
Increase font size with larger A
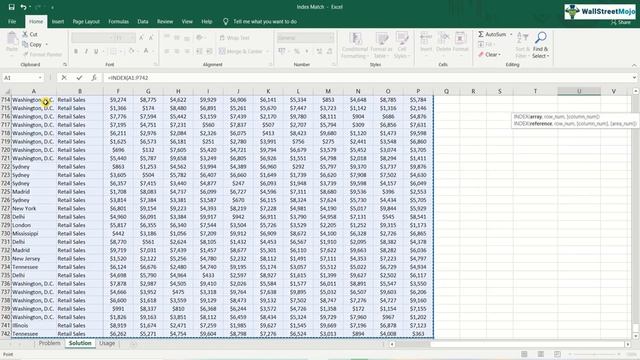click(x=141, y=38)
